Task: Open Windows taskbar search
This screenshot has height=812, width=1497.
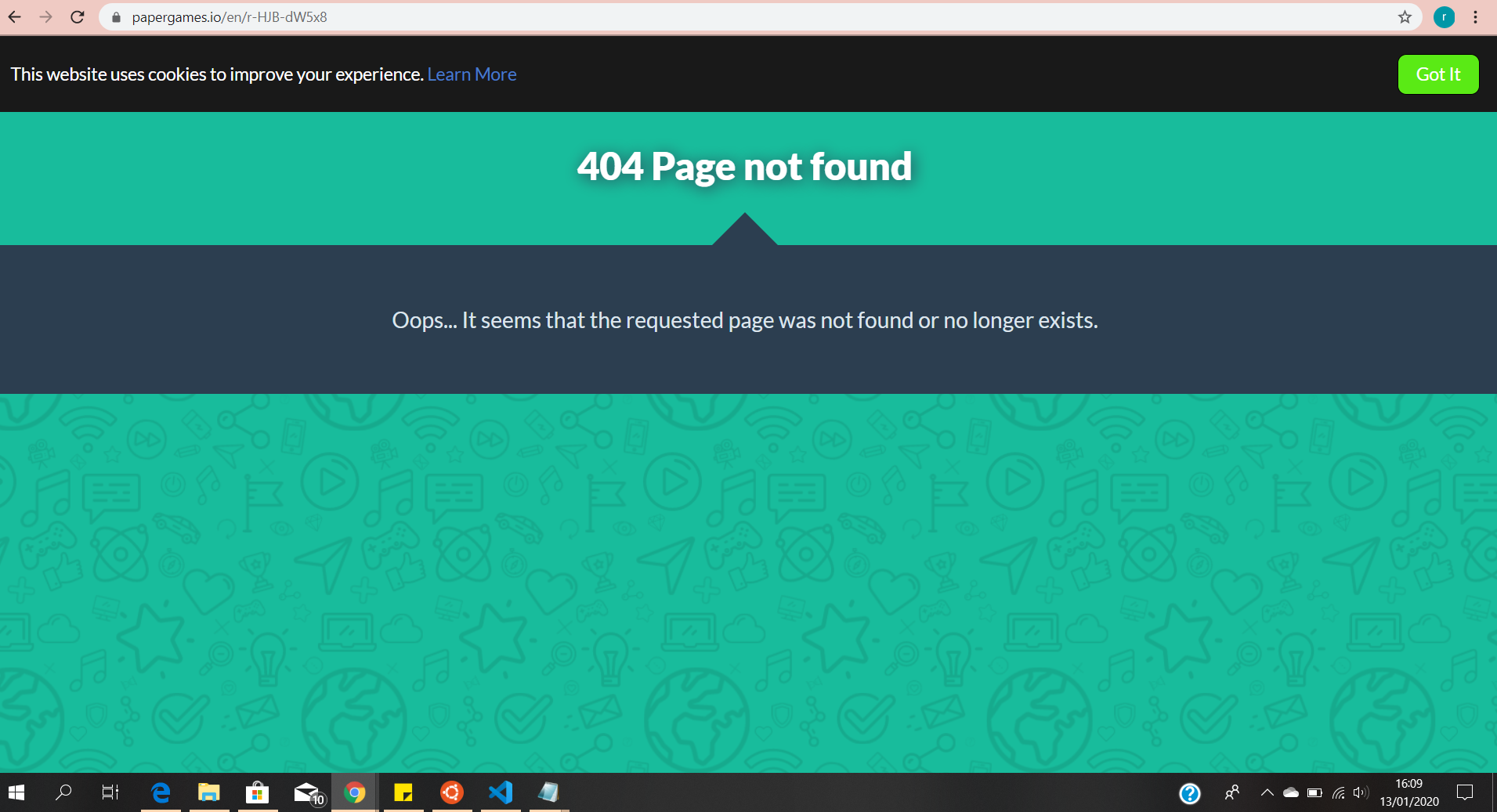Action: tap(63, 792)
